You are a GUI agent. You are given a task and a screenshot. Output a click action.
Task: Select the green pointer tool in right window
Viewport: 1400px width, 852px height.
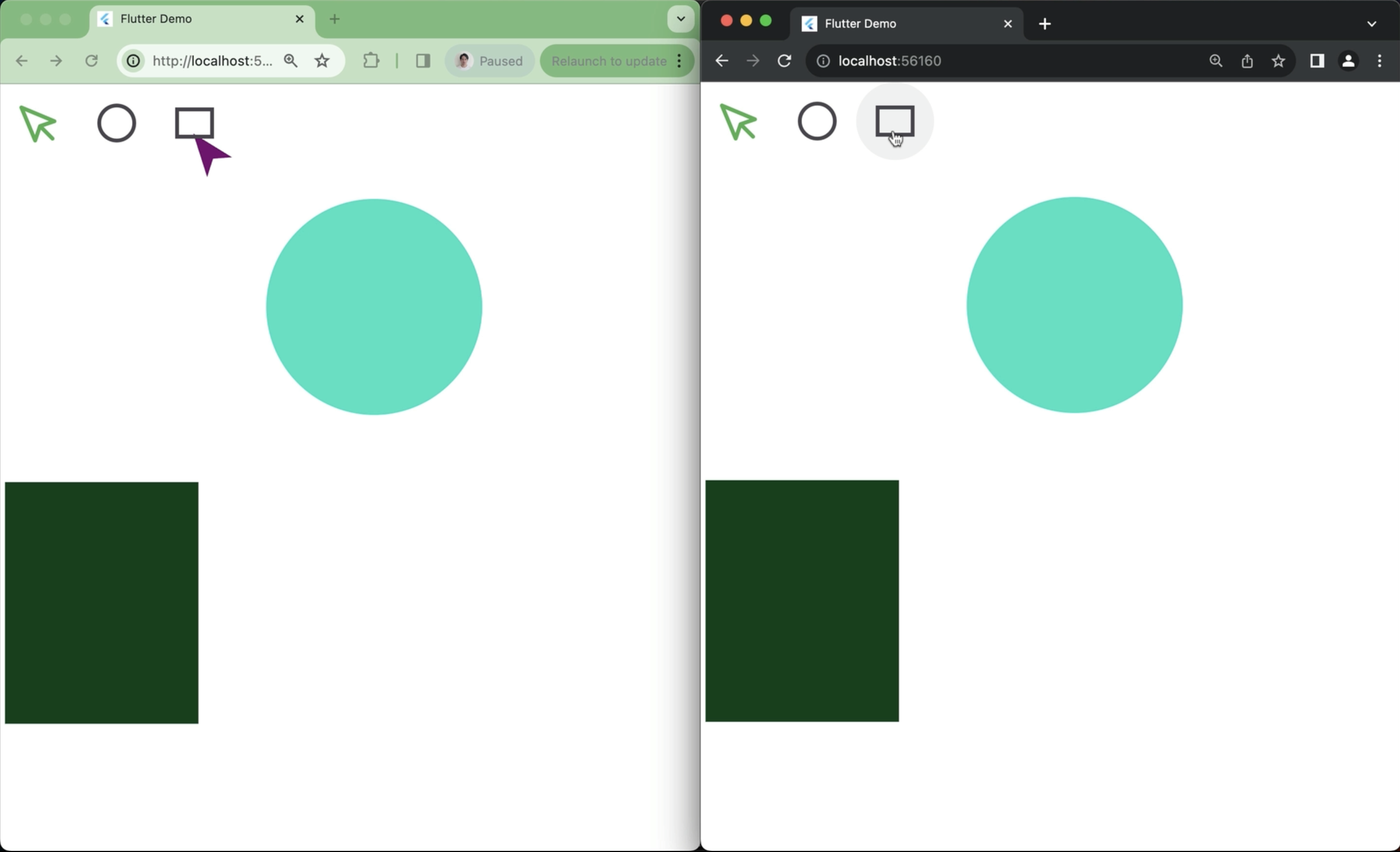pos(738,122)
